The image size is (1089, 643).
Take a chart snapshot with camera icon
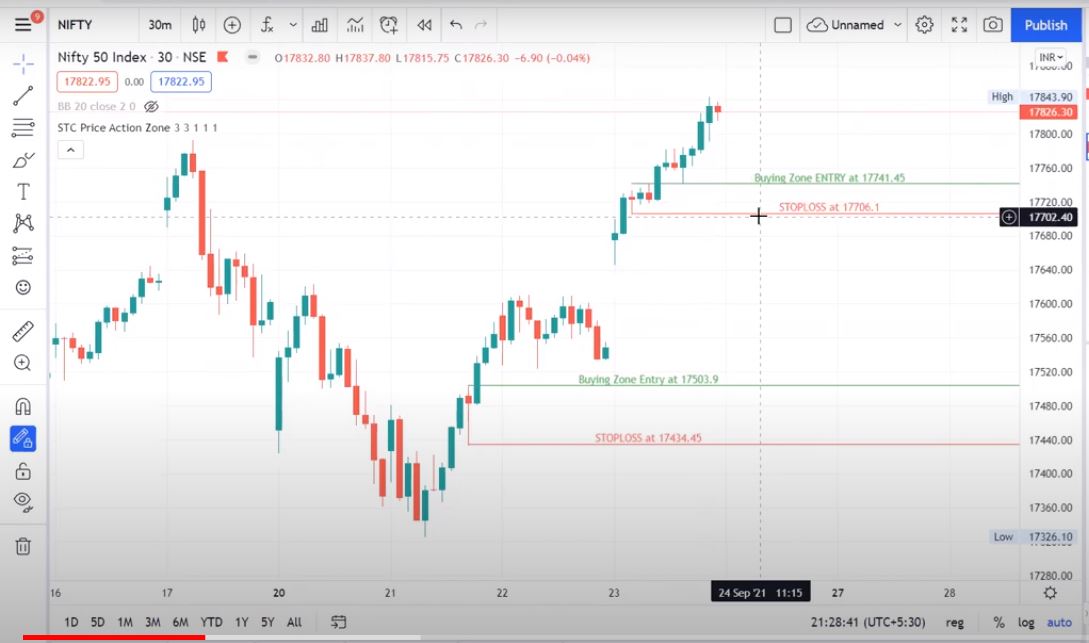pyautogui.click(x=992, y=25)
